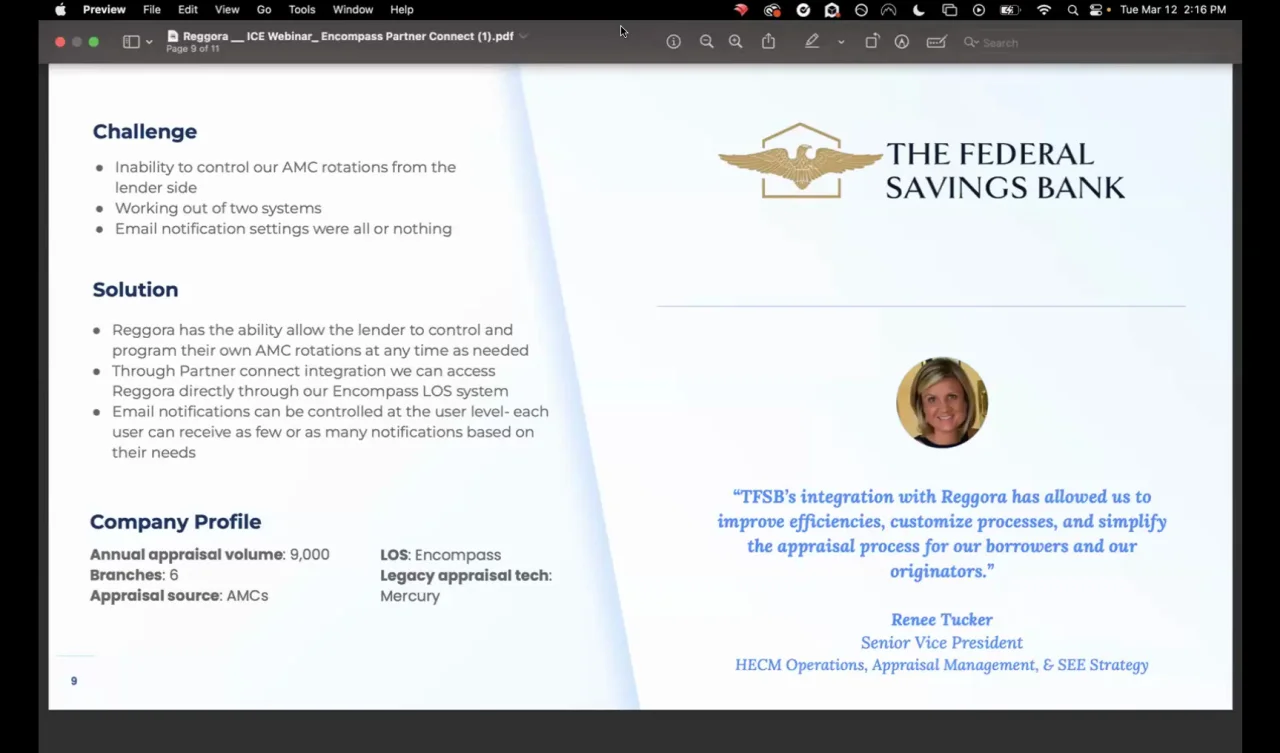1280x753 pixels.
Task: Click the Solution heading
Action: 135,289
